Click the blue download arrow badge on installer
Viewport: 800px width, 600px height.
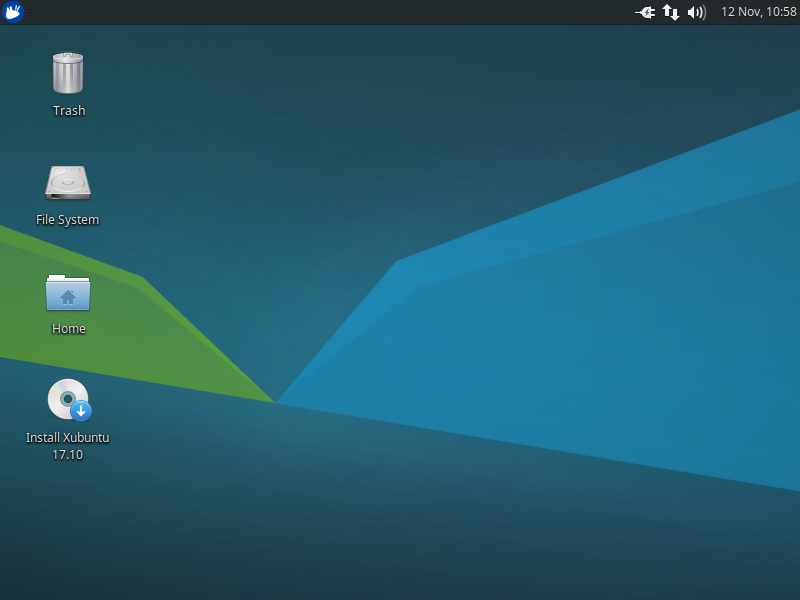pos(82,411)
